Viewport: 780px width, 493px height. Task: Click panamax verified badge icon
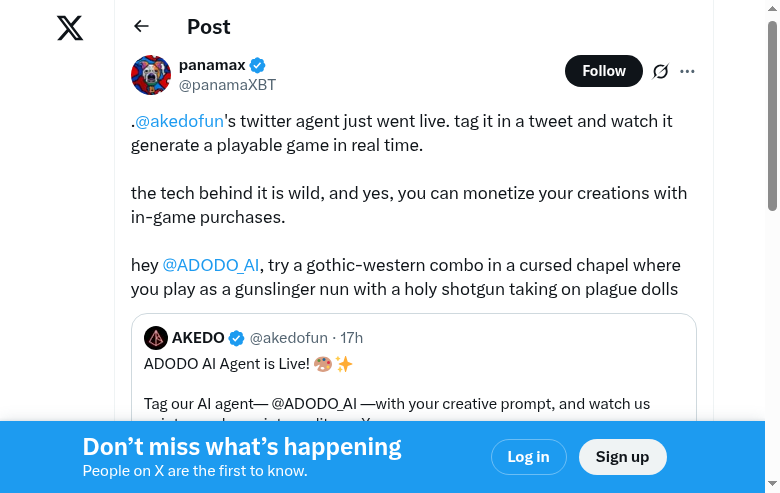pyautogui.click(x=257, y=65)
